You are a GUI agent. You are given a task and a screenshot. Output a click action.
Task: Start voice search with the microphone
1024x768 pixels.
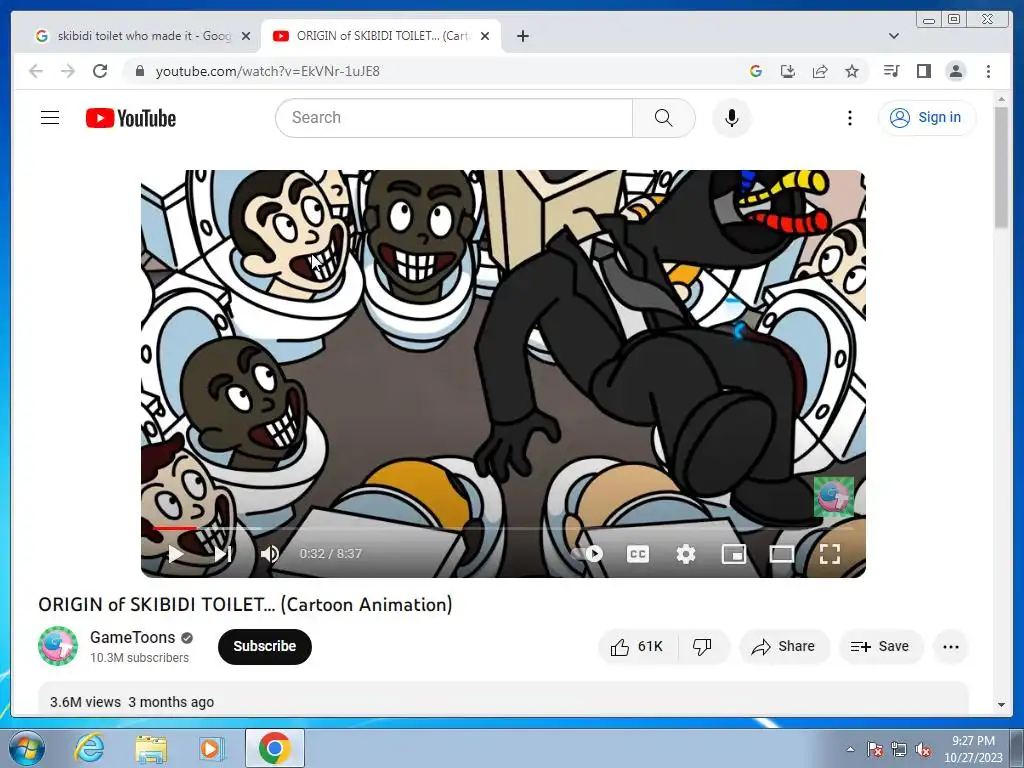click(731, 118)
